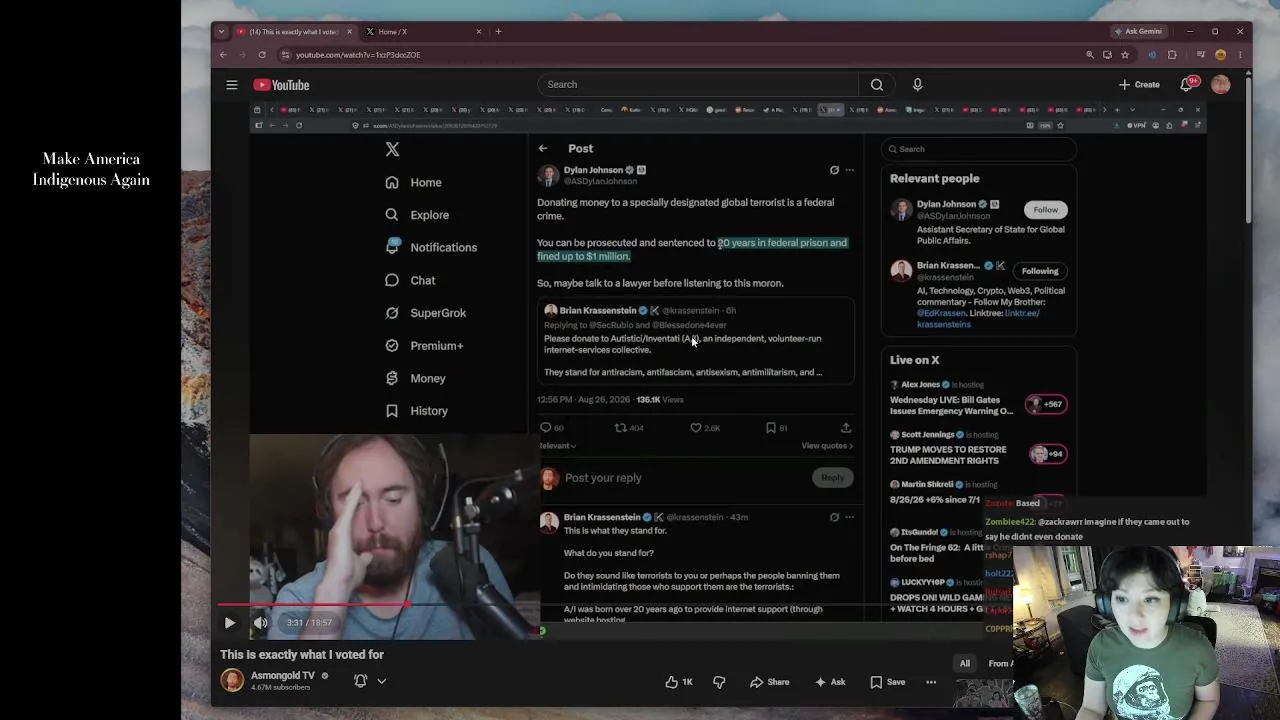This screenshot has height=720, width=1280.
Task: Open more actions ellipsis under video
Action: pos(931,682)
